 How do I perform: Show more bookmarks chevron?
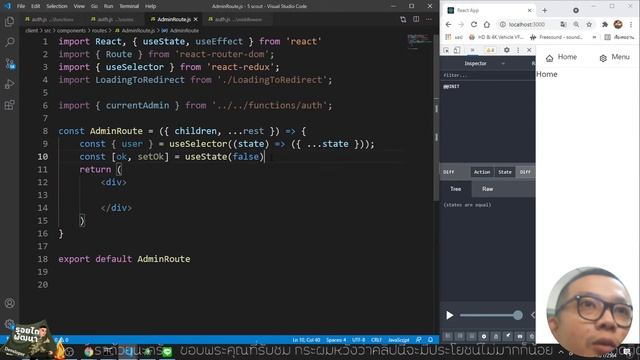(x=594, y=37)
